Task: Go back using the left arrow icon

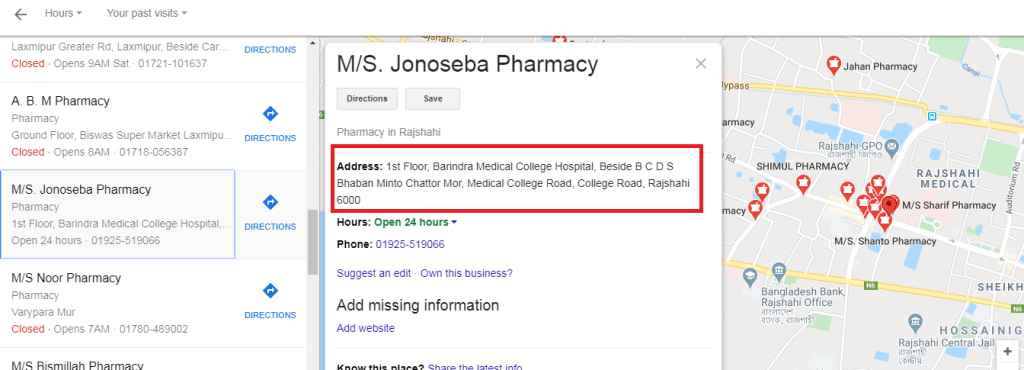Action: [x=20, y=14]
